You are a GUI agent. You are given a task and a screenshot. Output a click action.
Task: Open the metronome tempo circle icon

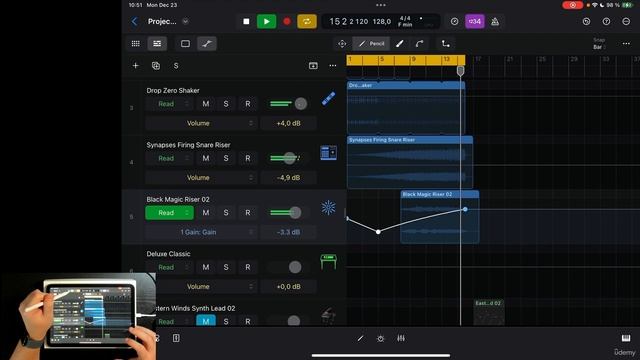tap(454, 21)
